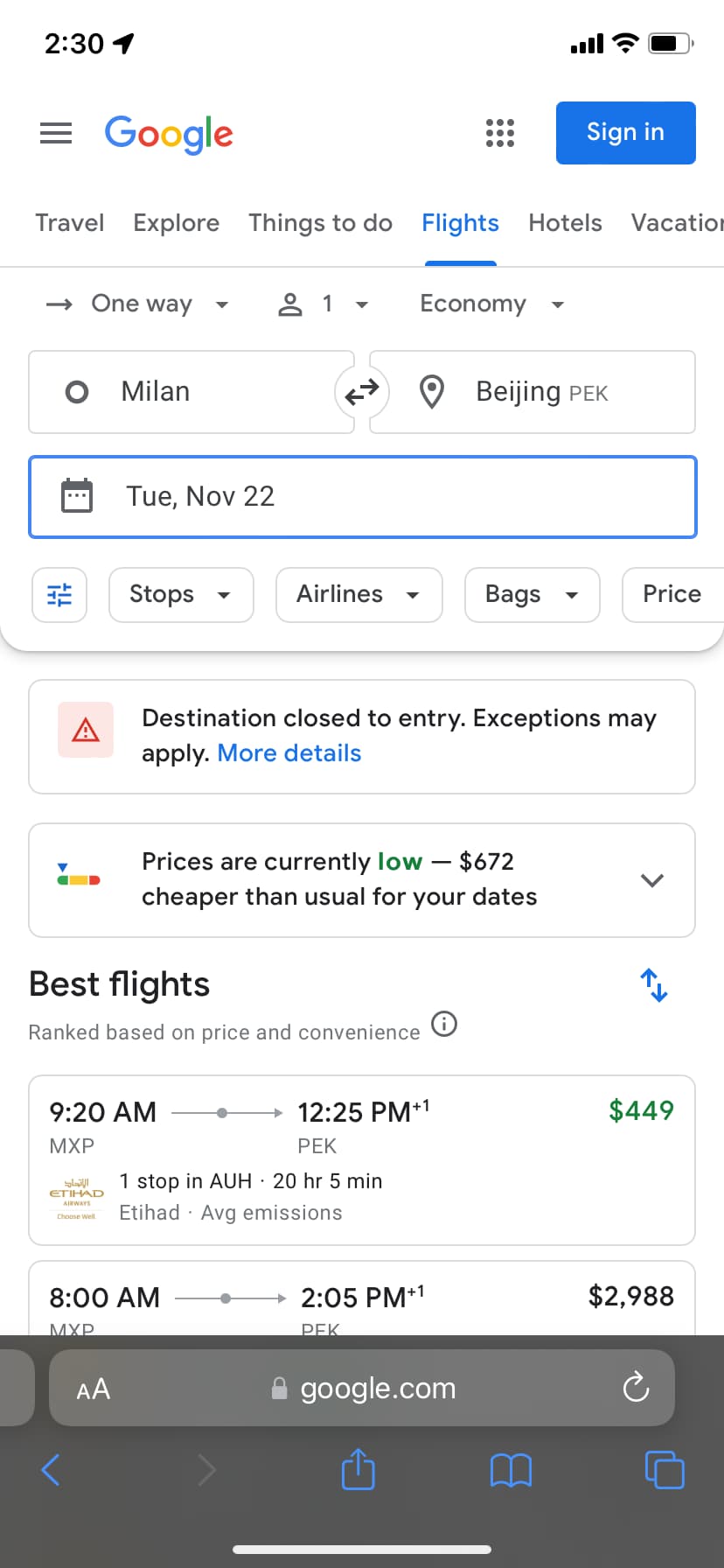Open the hamburger main menu
Viewport: 724px width, 1568px height.
point(56,133)
